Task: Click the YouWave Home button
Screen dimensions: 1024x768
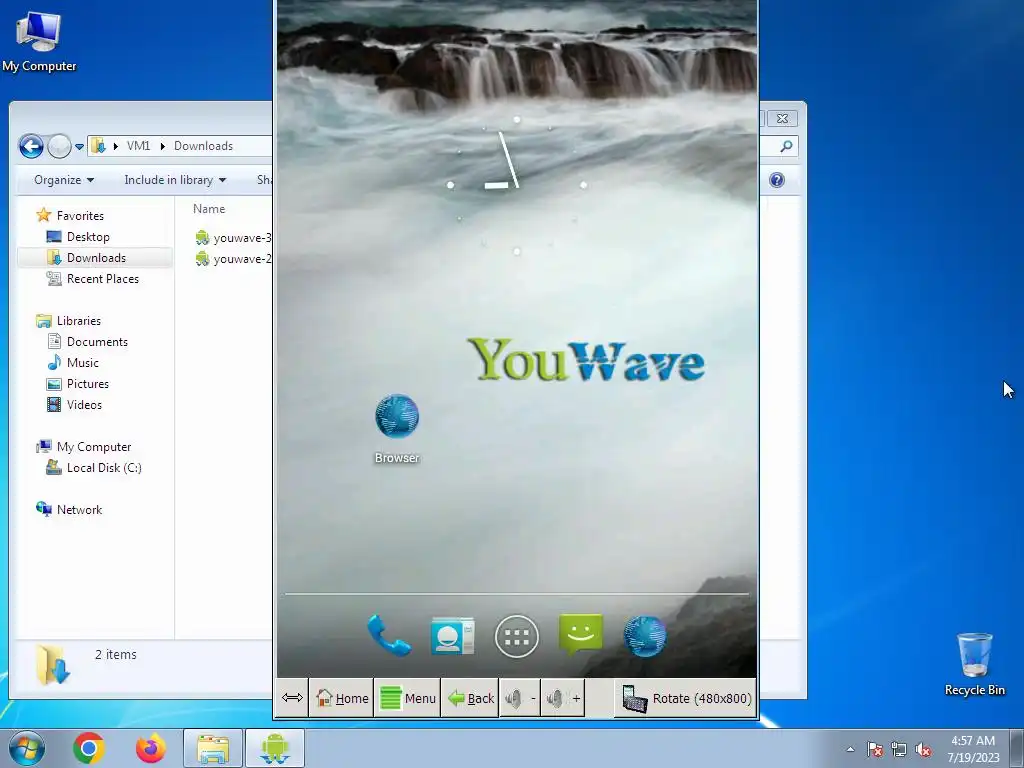Action: (x=342, y=698)
